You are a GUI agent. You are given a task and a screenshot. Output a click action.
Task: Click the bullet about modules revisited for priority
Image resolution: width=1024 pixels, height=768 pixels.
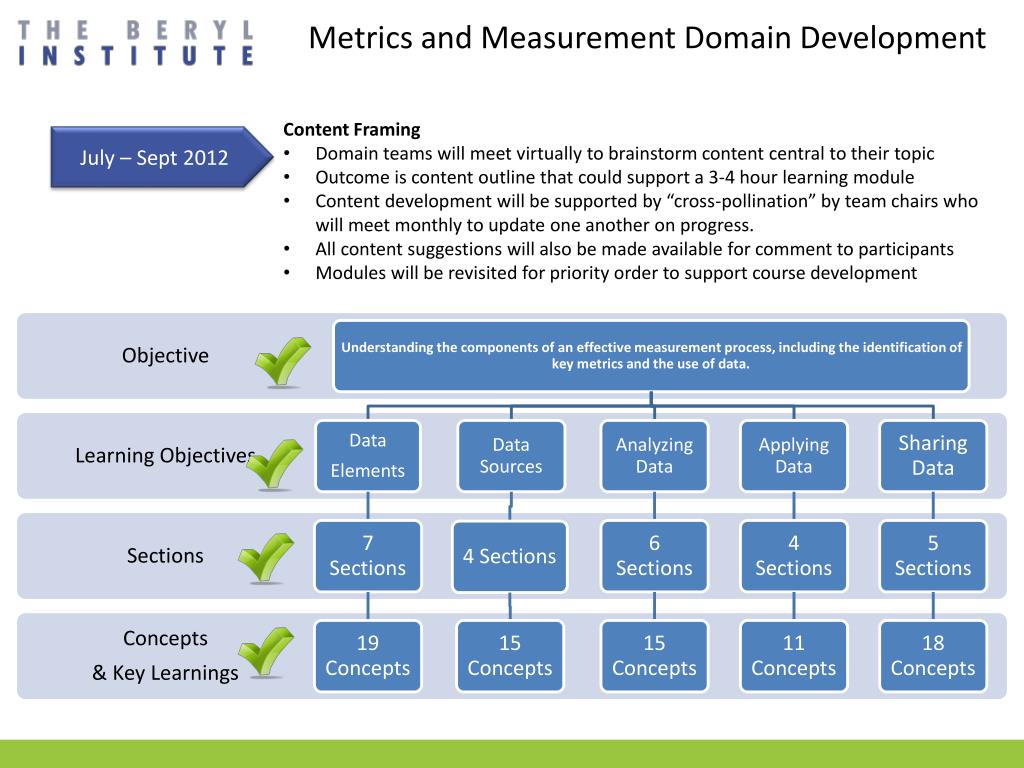(616, 273)
